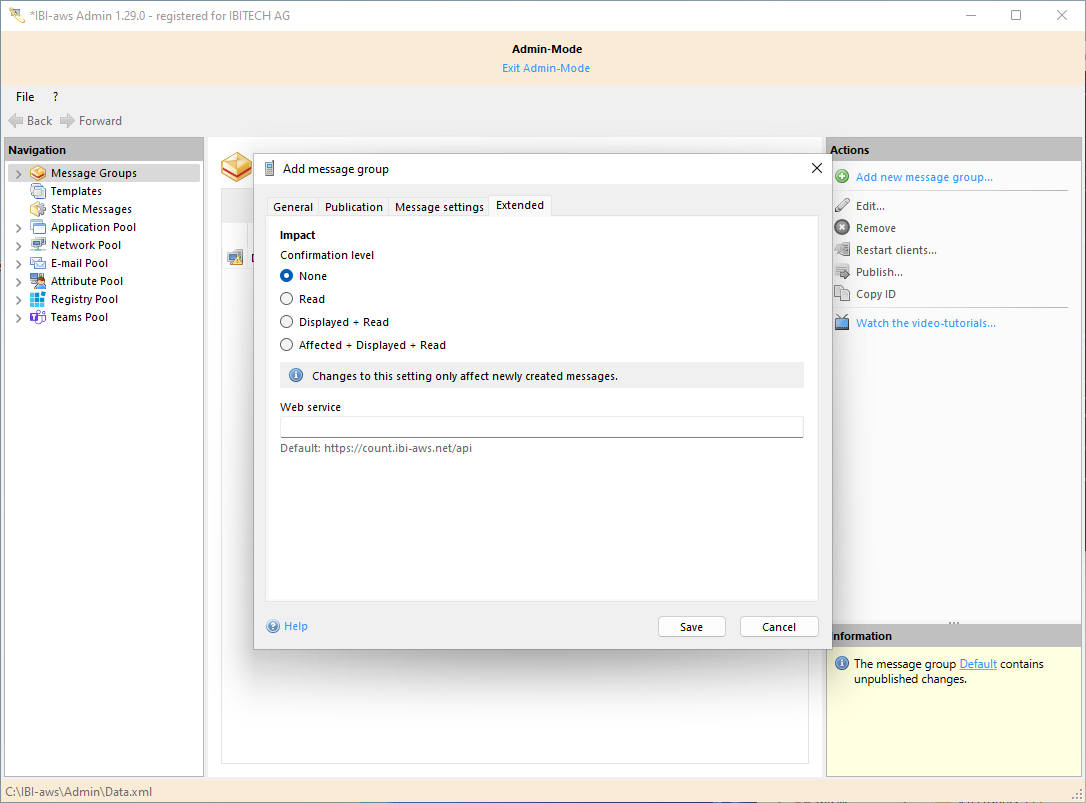Click the Message Groups icon in Navigation
Screen dimensions: 1086x803
pyautogui.click(x=38, y=173)
